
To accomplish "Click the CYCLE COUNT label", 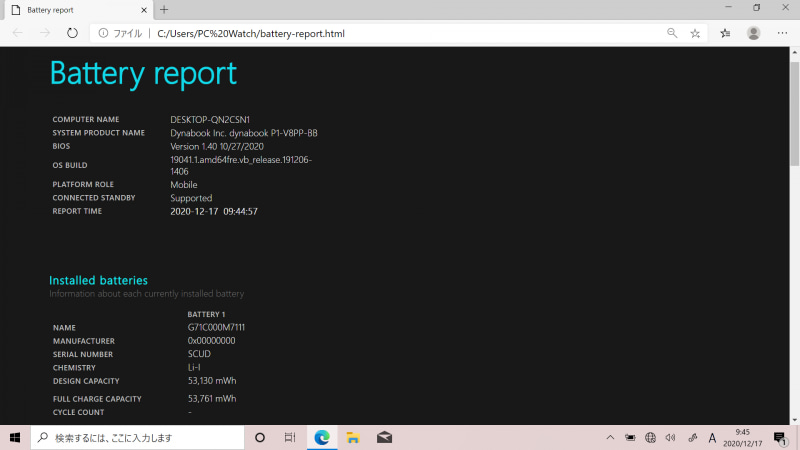I will tap(79, 412).
